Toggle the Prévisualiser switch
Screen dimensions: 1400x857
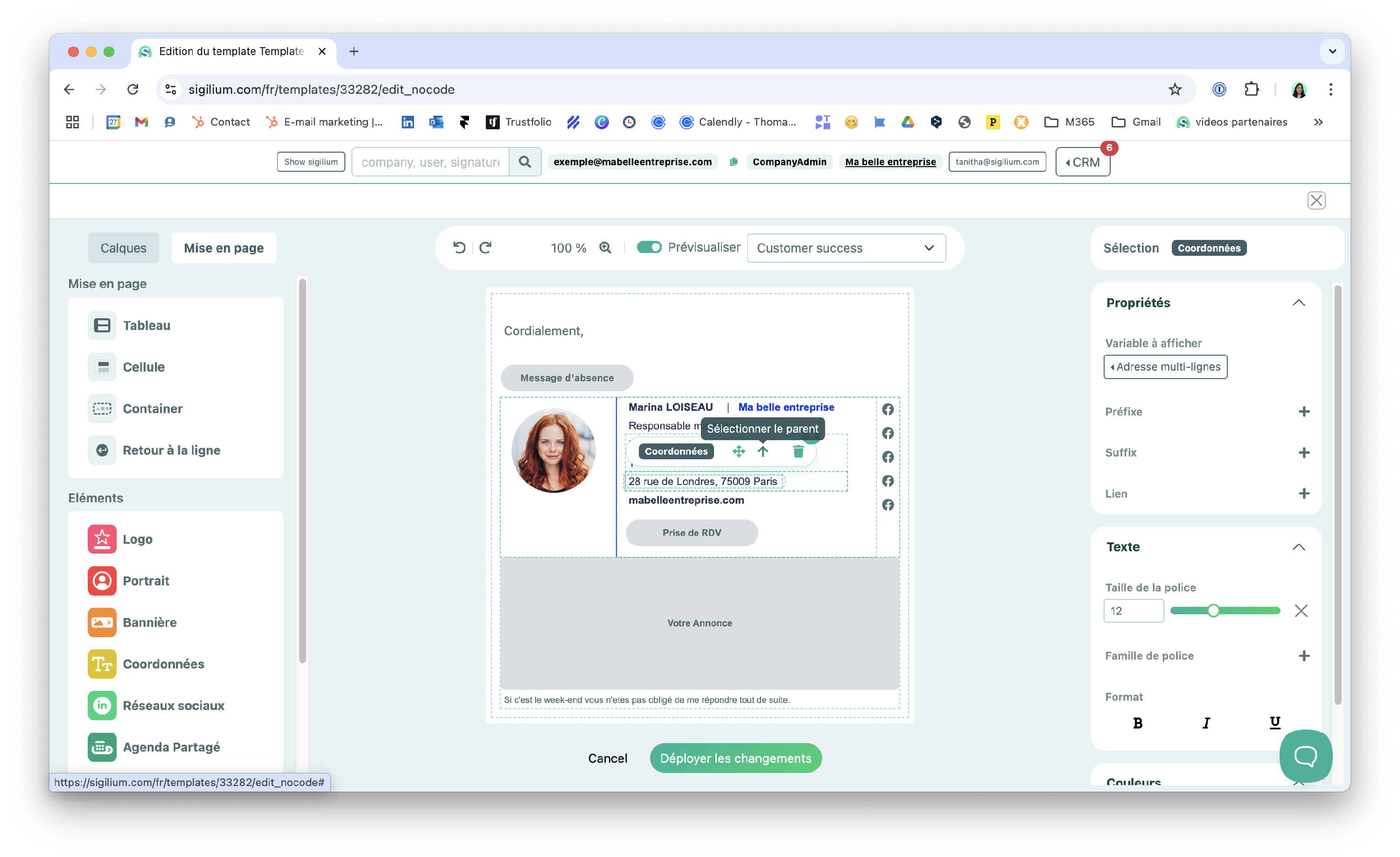tap(649, 247)
